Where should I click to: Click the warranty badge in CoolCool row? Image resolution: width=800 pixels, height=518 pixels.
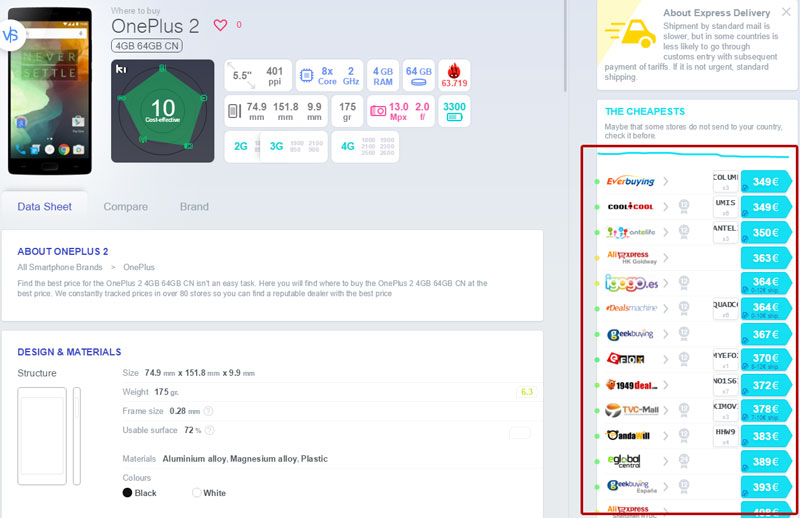(684, 206)
